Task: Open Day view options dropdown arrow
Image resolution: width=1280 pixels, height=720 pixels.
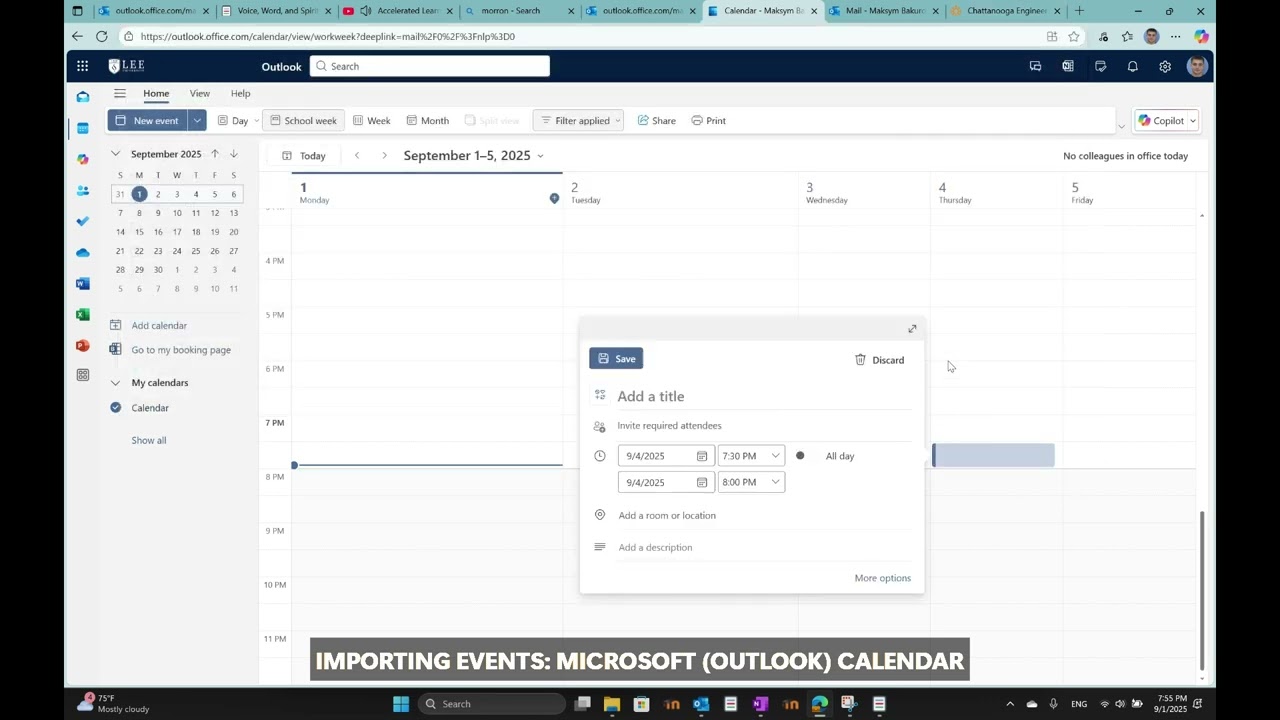Action: click(257, 120)
